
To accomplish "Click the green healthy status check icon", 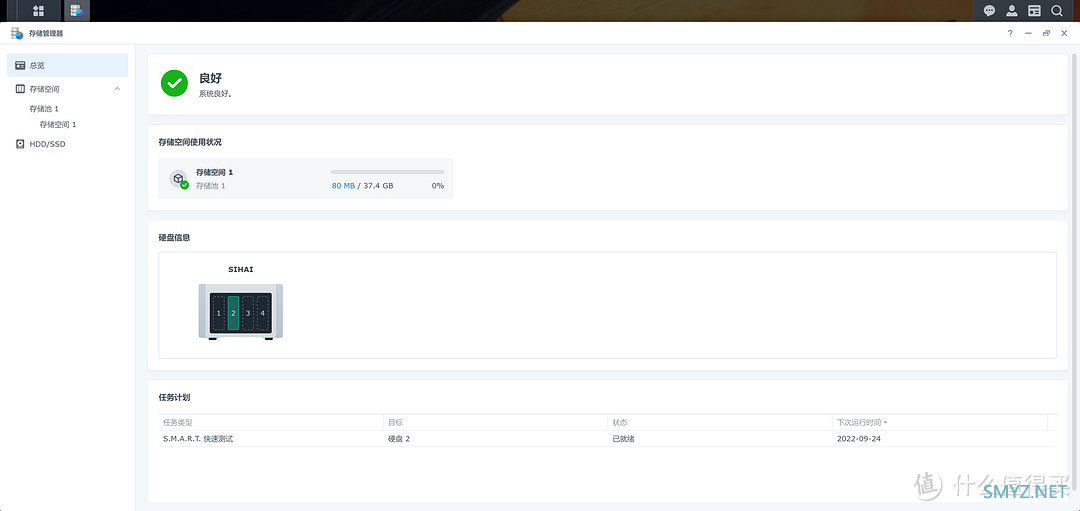I will pyautogui.click(x=174, y=83).
